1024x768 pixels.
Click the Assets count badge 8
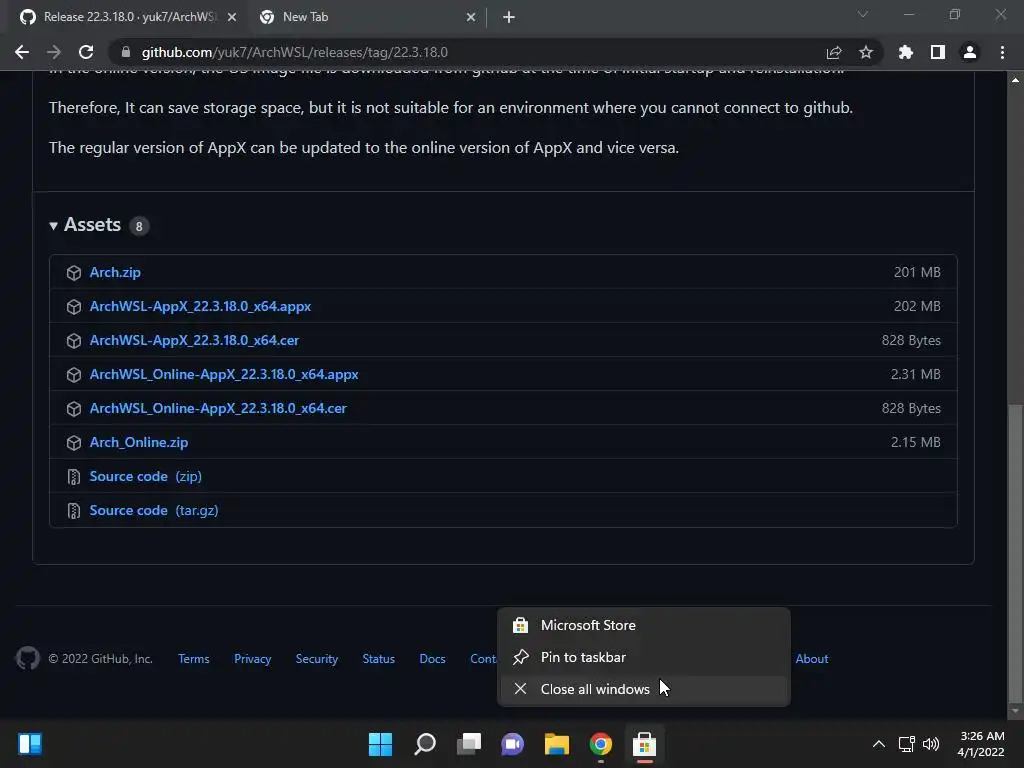(138, 226)
